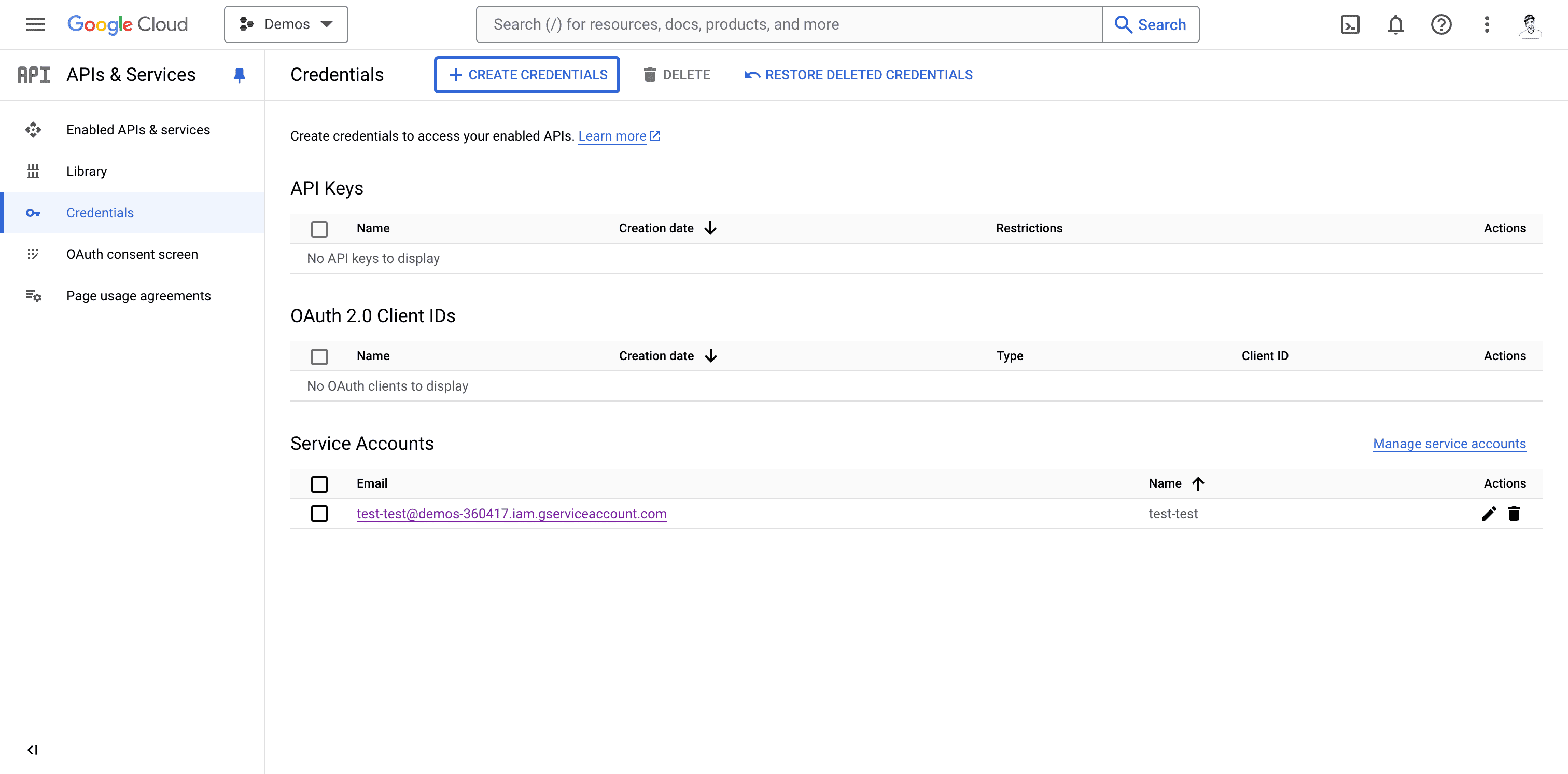Focus the resources search input field
The width and height of the screenshot is (1568, 774).
tap(788, 24)
